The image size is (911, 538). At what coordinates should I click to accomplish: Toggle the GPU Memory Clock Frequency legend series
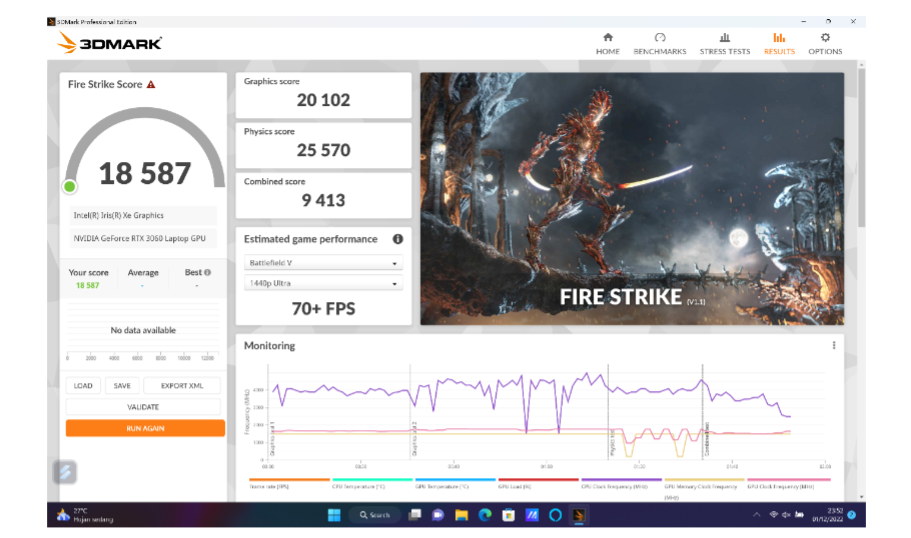click(x=704, y=488)
